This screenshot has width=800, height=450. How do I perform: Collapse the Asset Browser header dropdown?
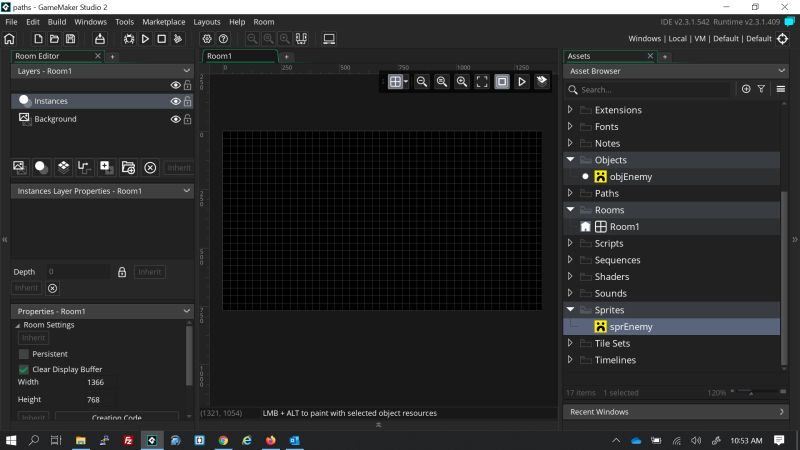coord(782,71)
